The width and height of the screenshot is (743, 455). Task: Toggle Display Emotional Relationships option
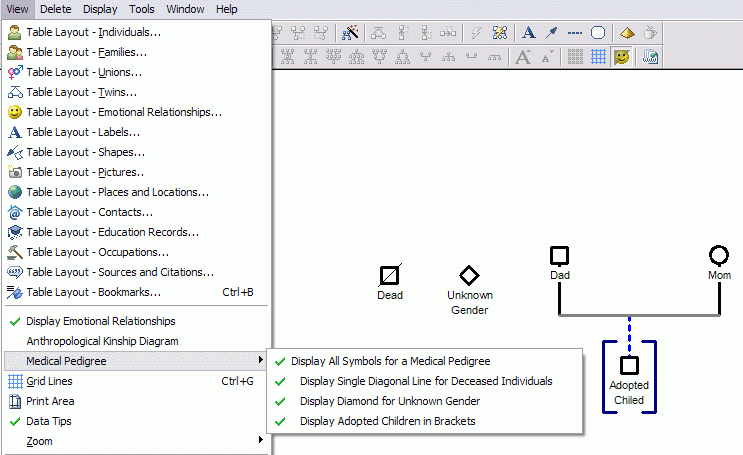pos(100,321)
